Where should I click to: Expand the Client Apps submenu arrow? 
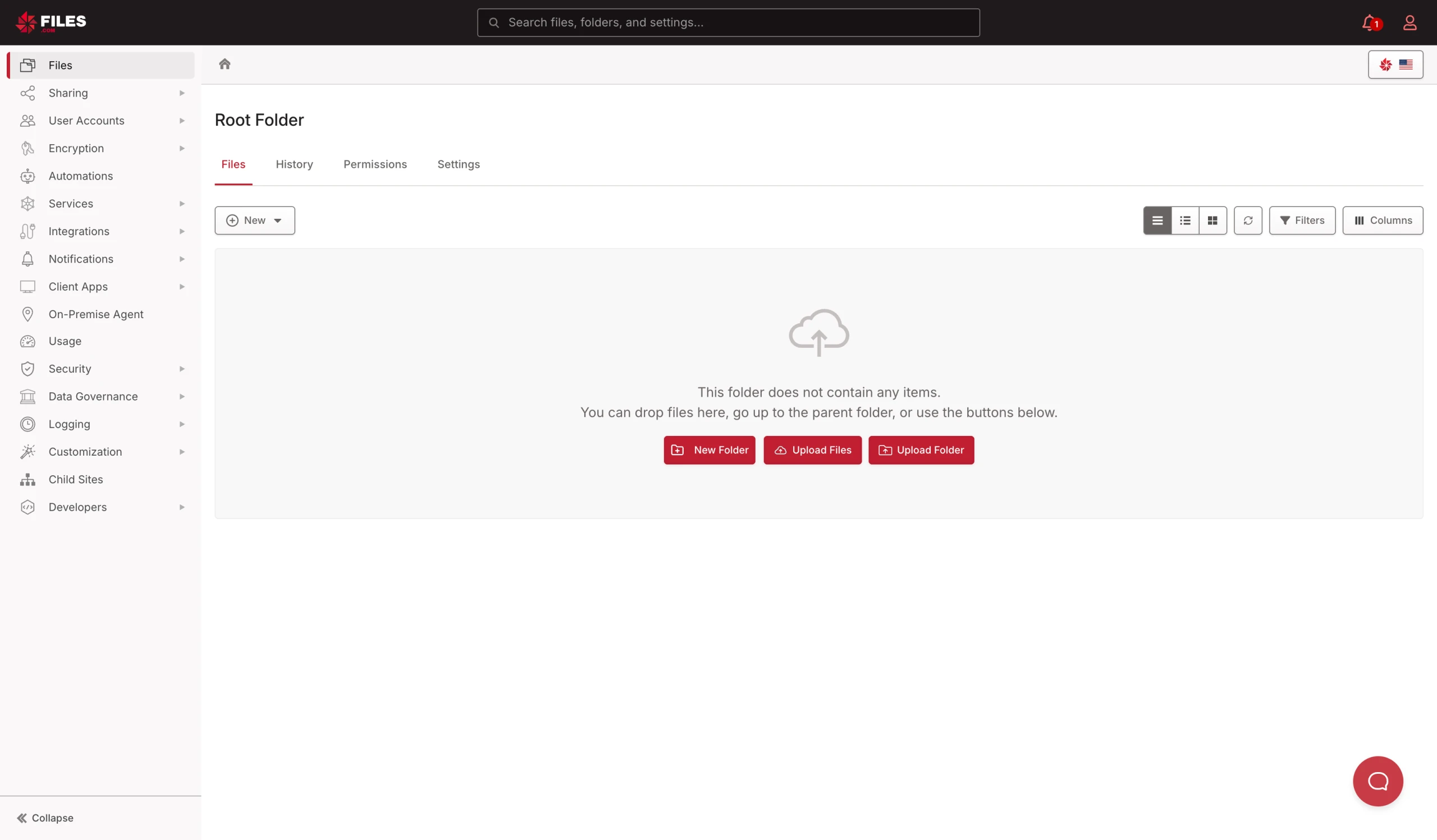coord(182,287)
